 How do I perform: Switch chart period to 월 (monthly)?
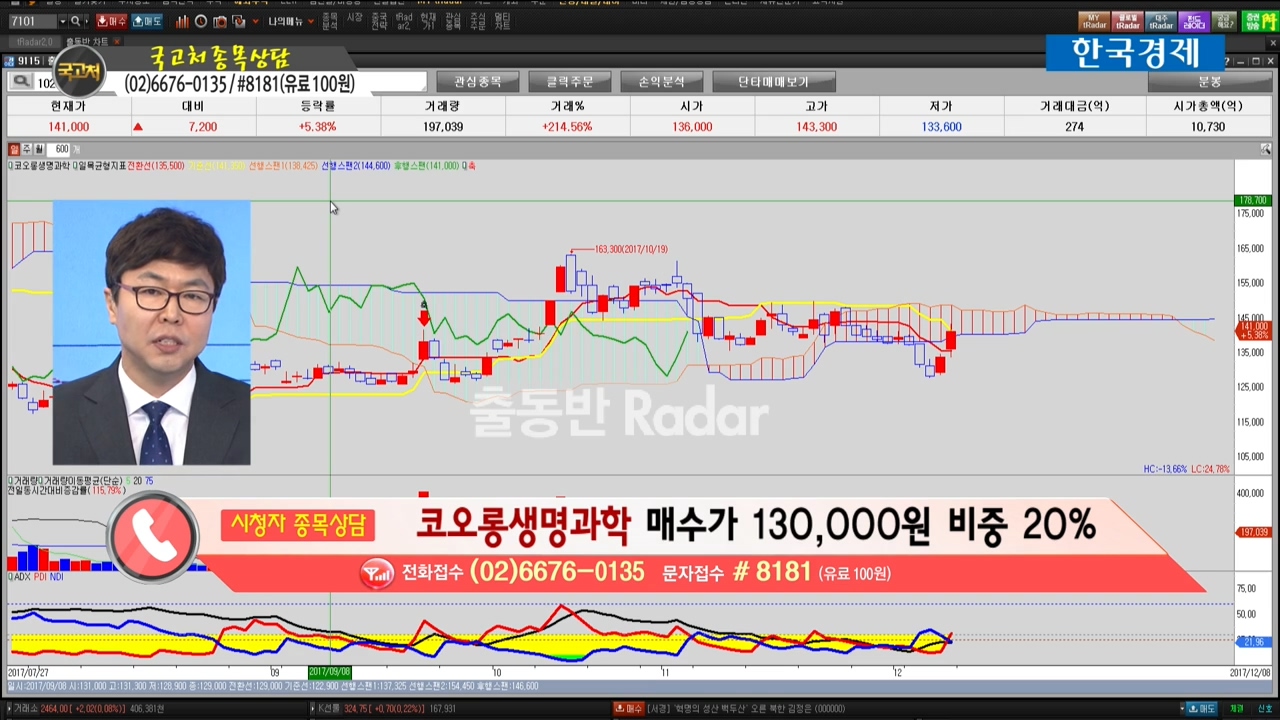click(38, 149)
